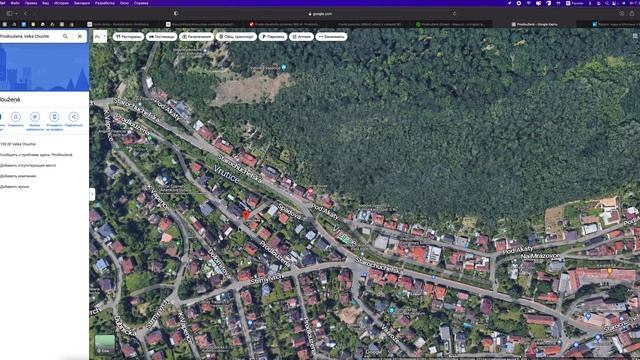Click Add your business link
Screen dimensions: 640x360
click(18, 176)
